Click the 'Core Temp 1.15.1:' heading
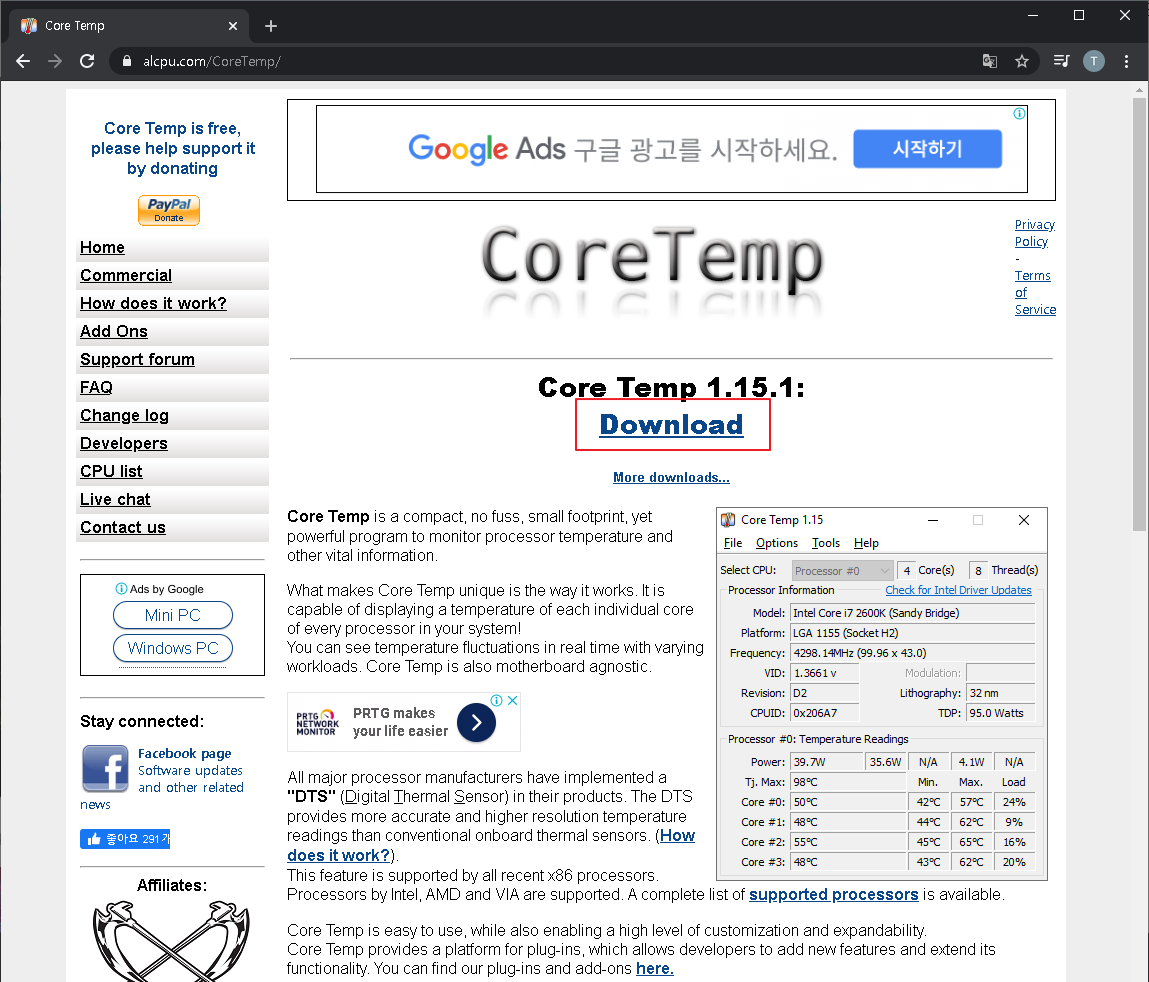1149x982 pixels. 671,387
